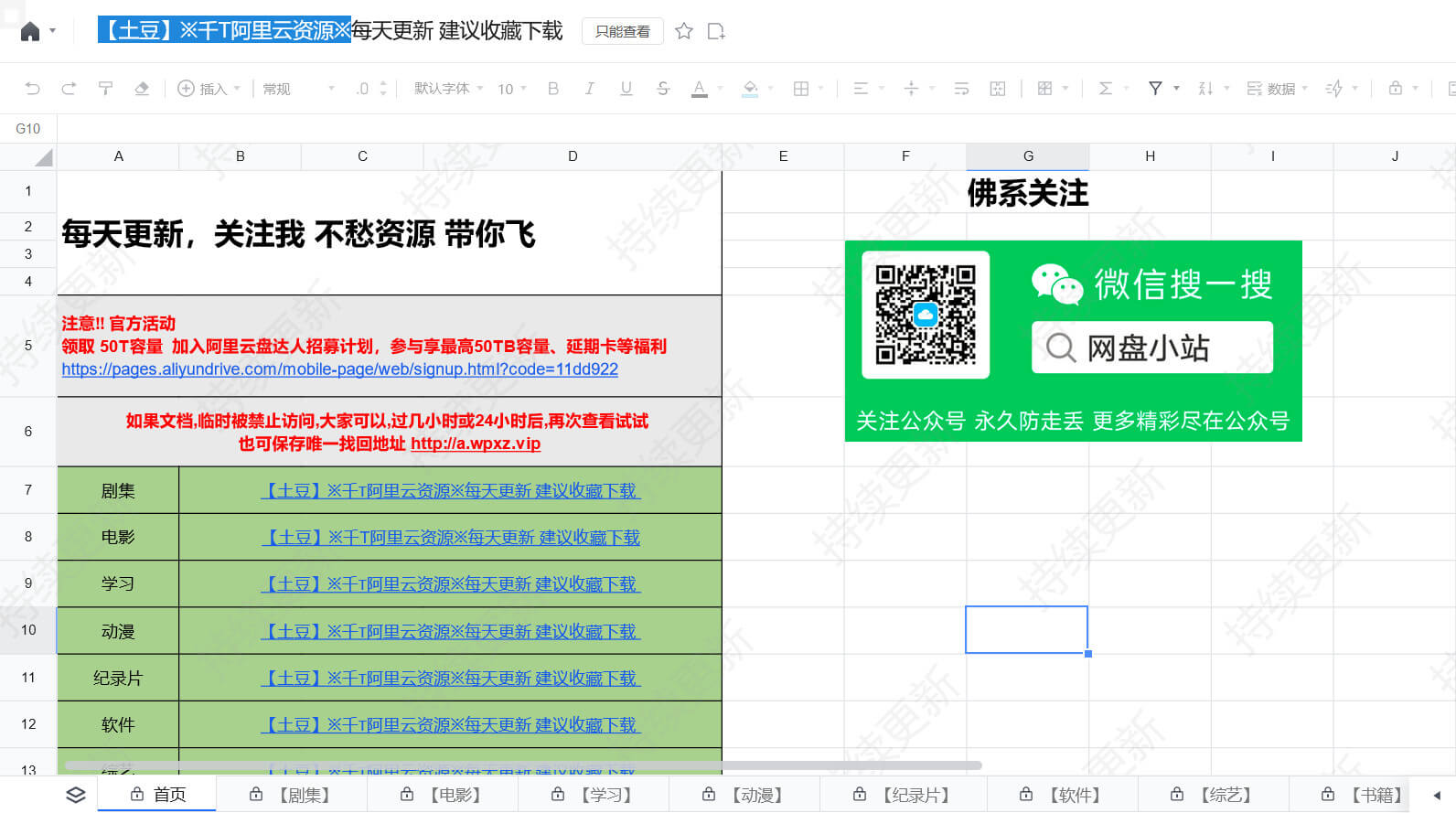
Task: Open the cell borders tool
Action: coord(801,89)
